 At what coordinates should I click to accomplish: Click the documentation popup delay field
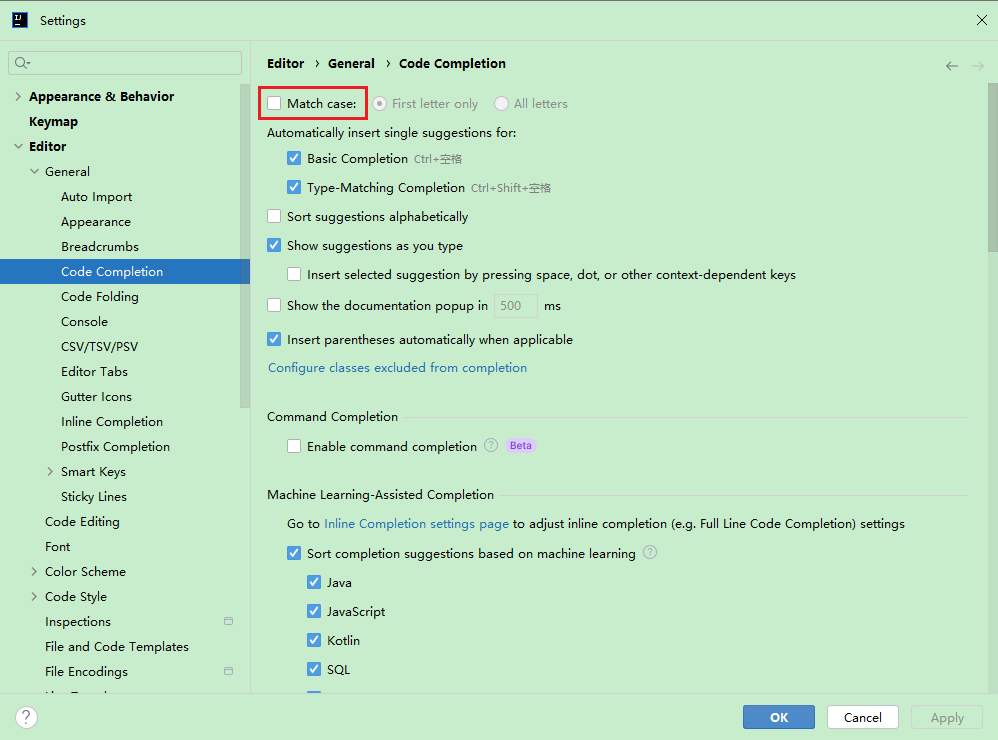[x=515, y=306]
